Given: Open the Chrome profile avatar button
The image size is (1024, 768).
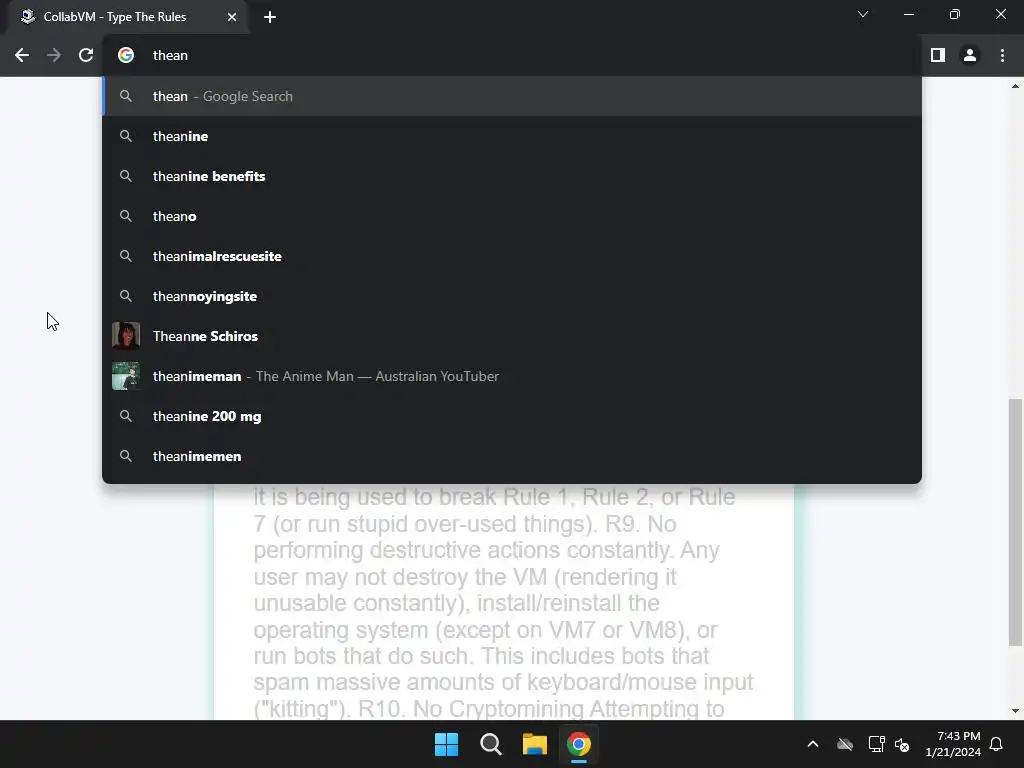Looking at the screenshot, I should (x=970, y=56).
